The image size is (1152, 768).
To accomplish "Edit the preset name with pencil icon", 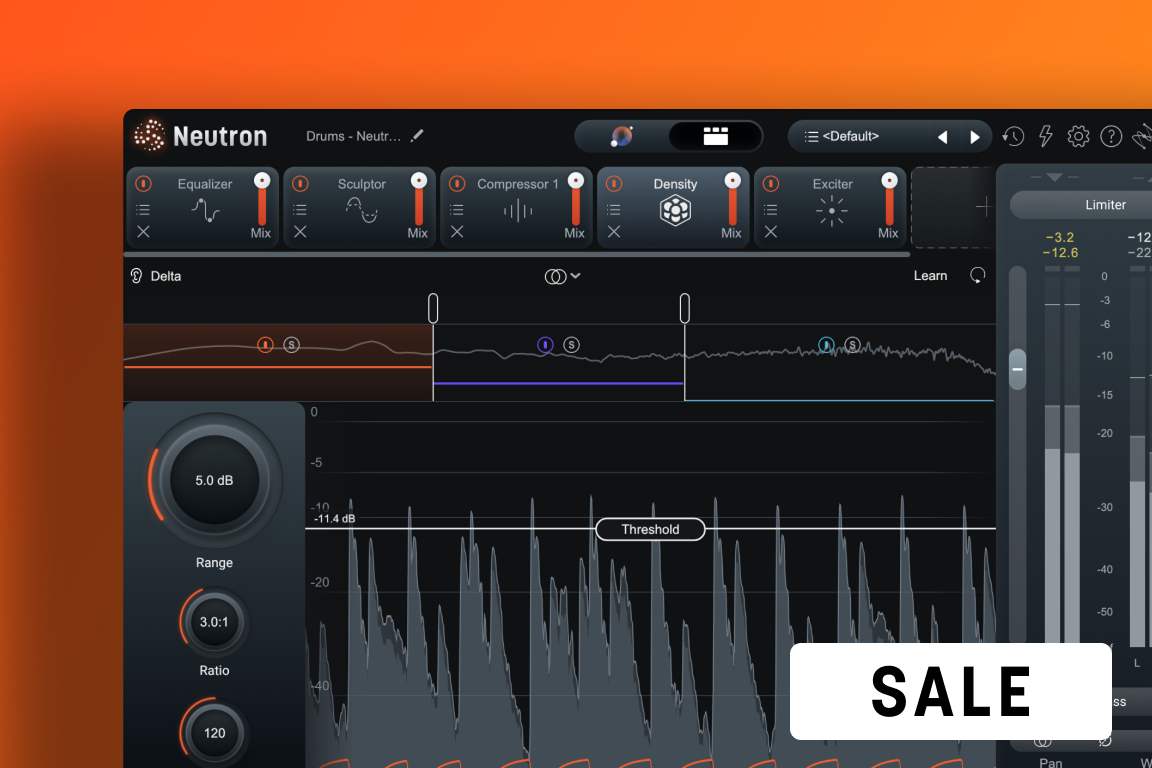I will click(x=417, y=135).
